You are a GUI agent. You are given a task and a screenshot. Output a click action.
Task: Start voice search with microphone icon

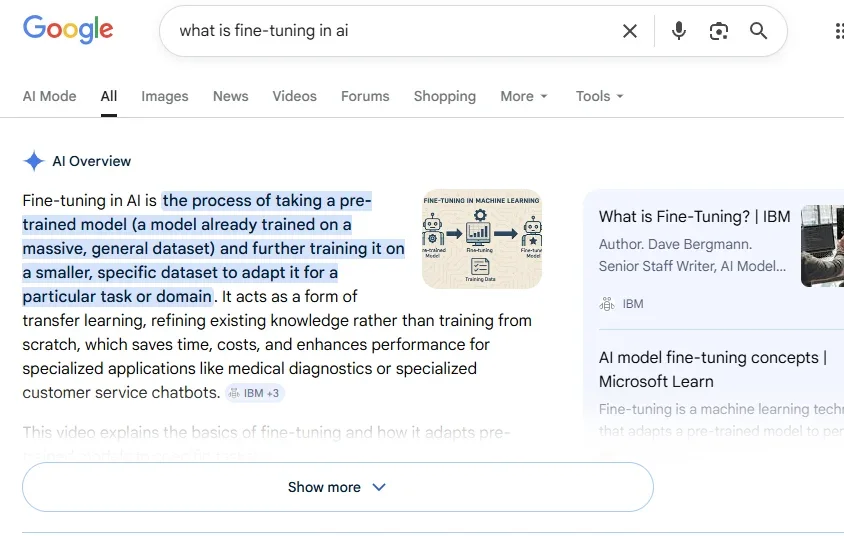pyautogui.click(x=679, y=31)
